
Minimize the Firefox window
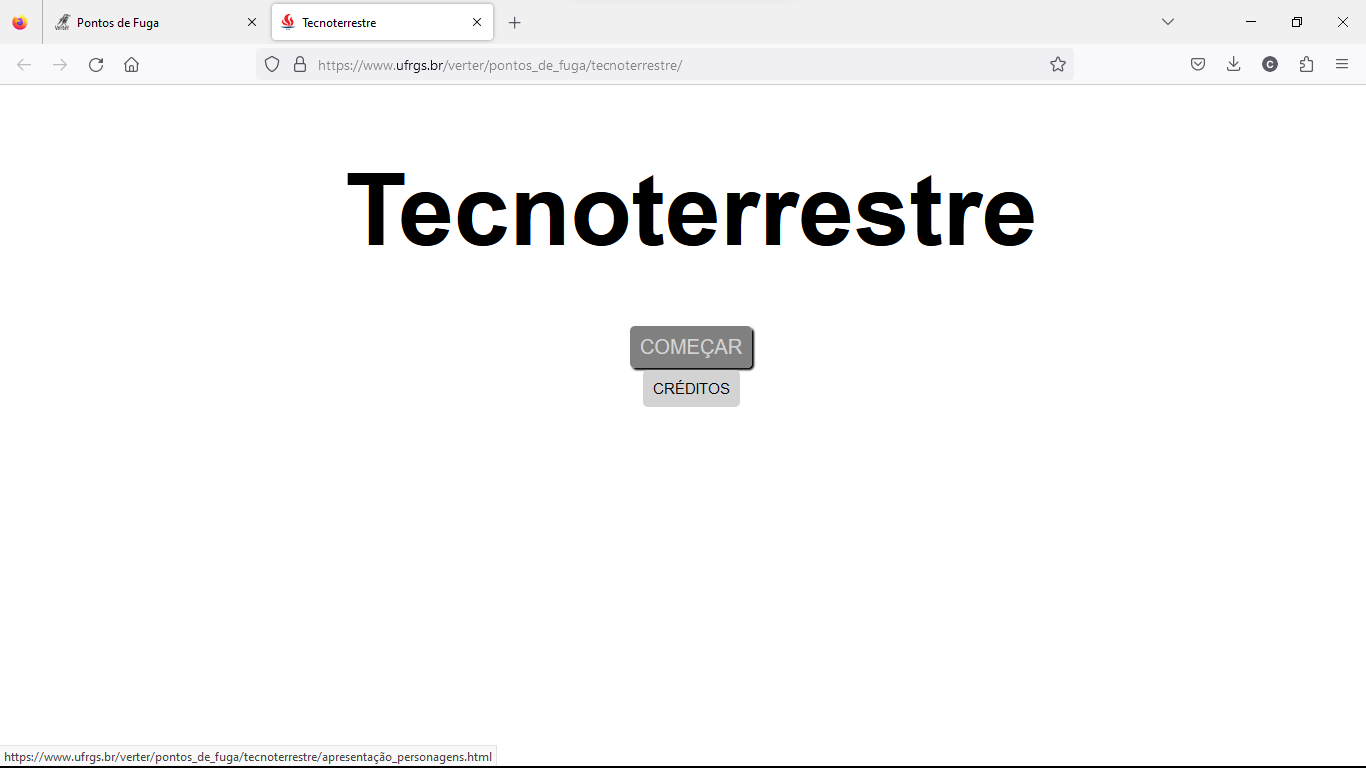1251,22
